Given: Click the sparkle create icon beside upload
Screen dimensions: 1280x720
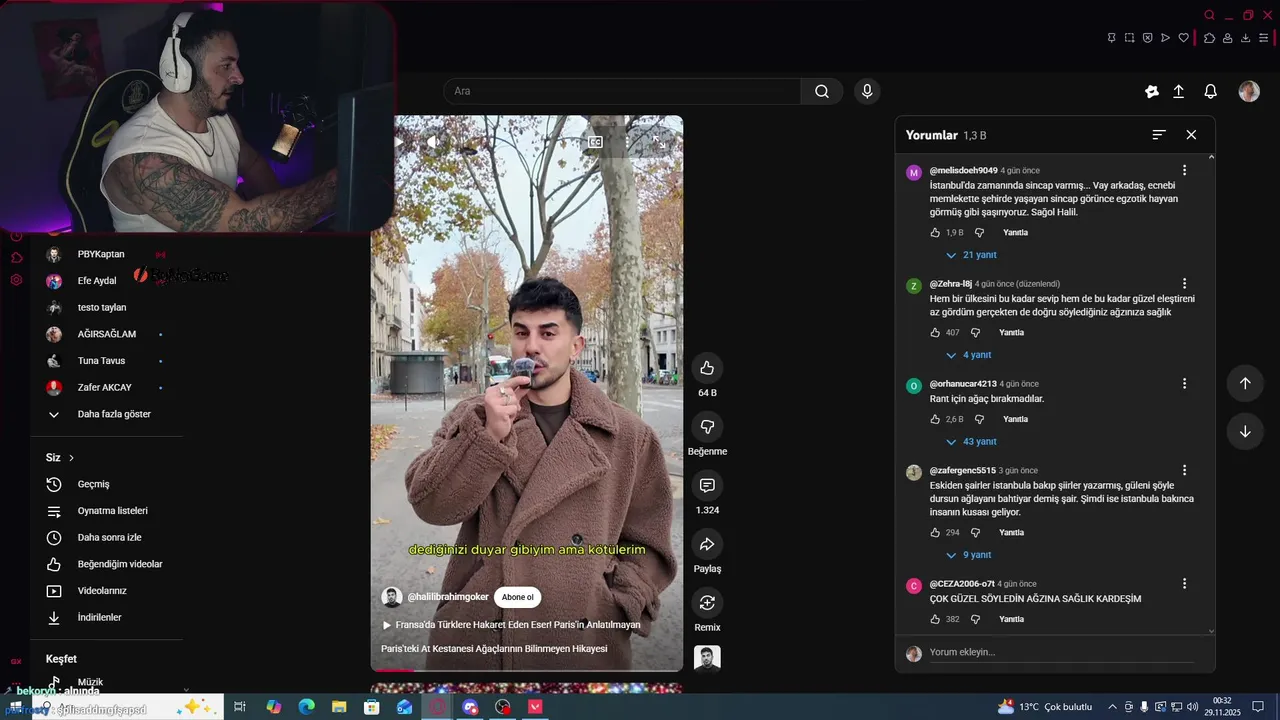Looking at the screenshot, I should 1152,91.
